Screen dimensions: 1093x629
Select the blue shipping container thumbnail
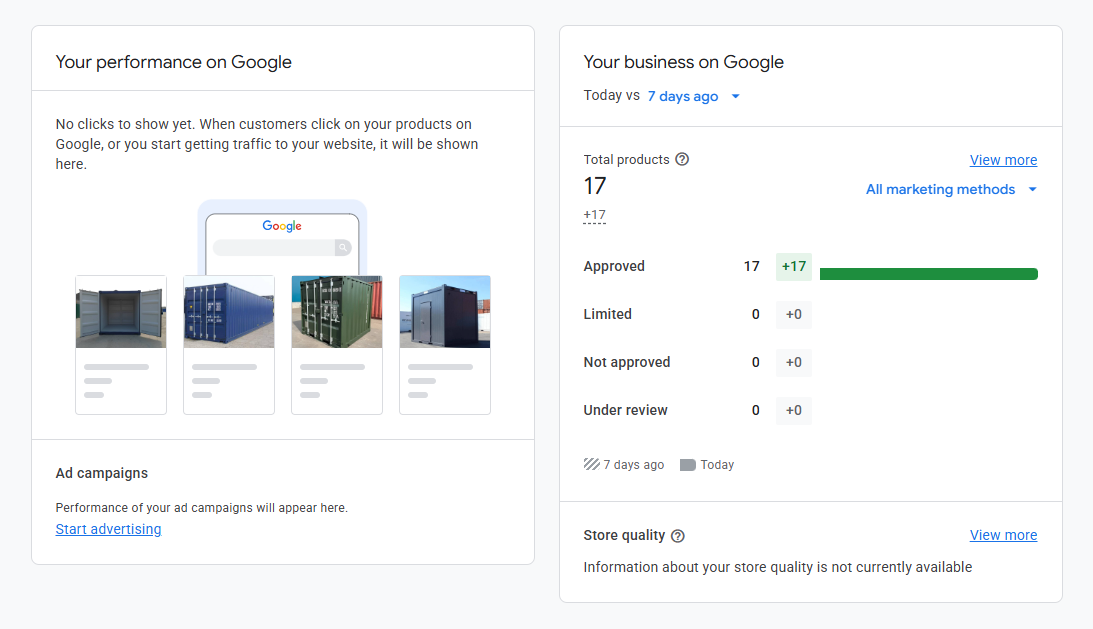click(x=229, y=312)
